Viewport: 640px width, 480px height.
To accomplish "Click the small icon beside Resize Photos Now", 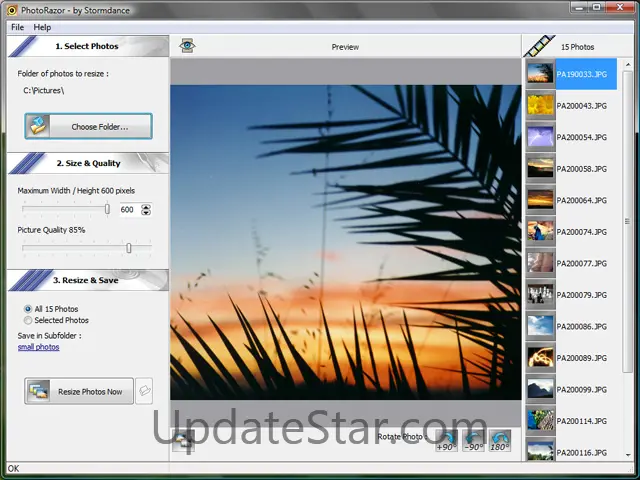I will (x=145, y=391).
